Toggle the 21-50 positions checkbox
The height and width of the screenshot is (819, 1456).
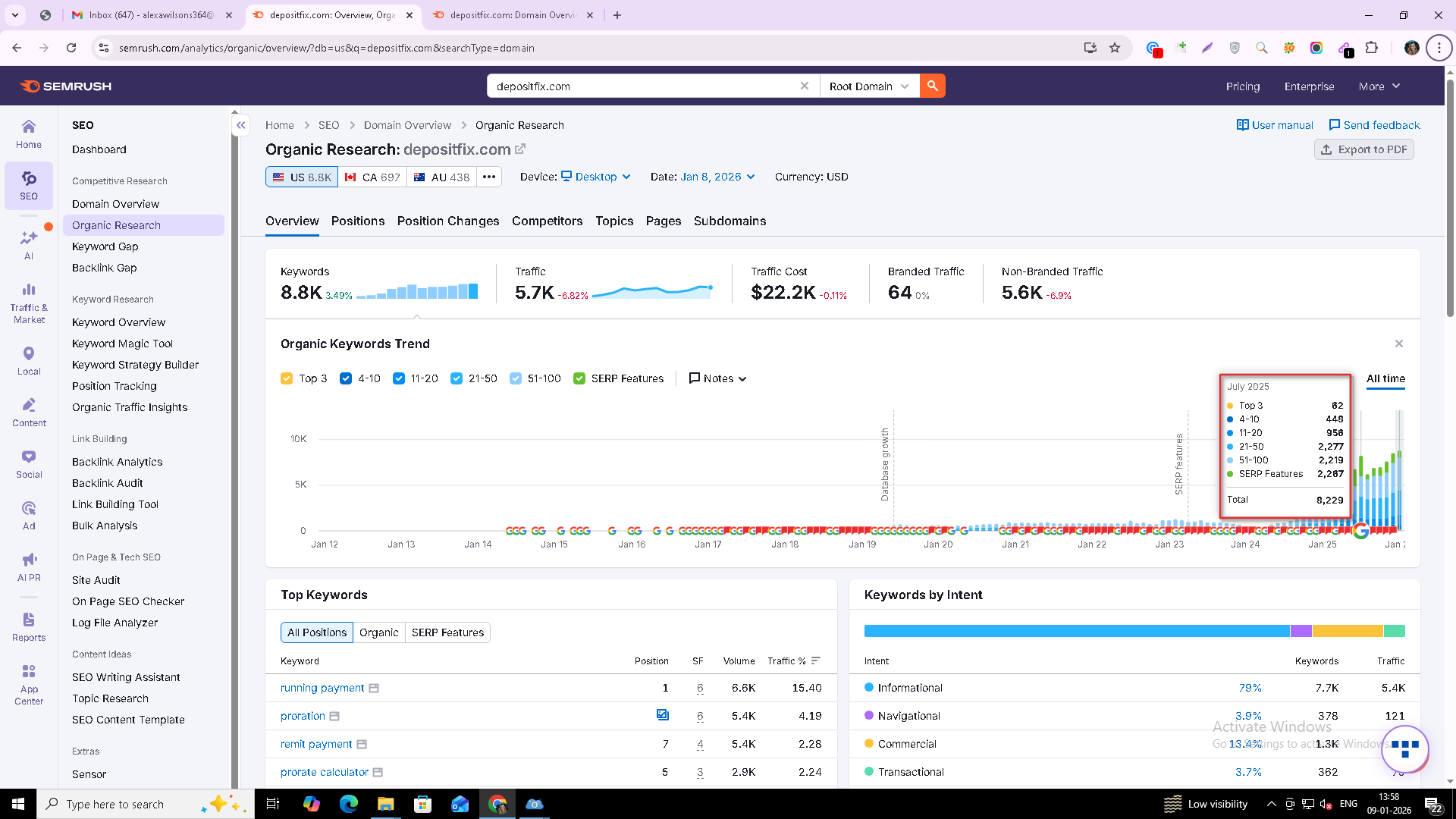click(457, 378)
